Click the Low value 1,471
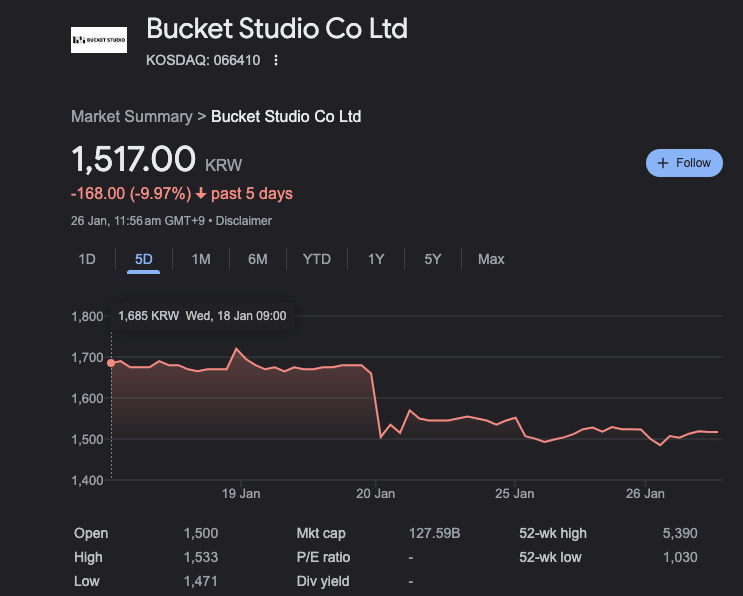This screenshot has height=596, width=743. click(x=201, y=581)
